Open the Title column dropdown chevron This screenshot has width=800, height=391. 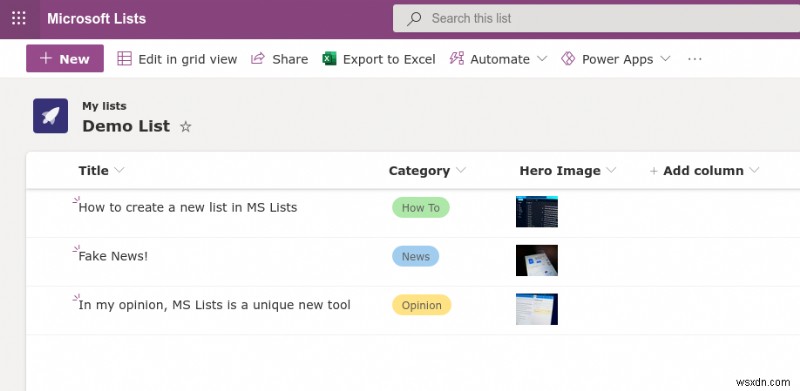point(119,170)
